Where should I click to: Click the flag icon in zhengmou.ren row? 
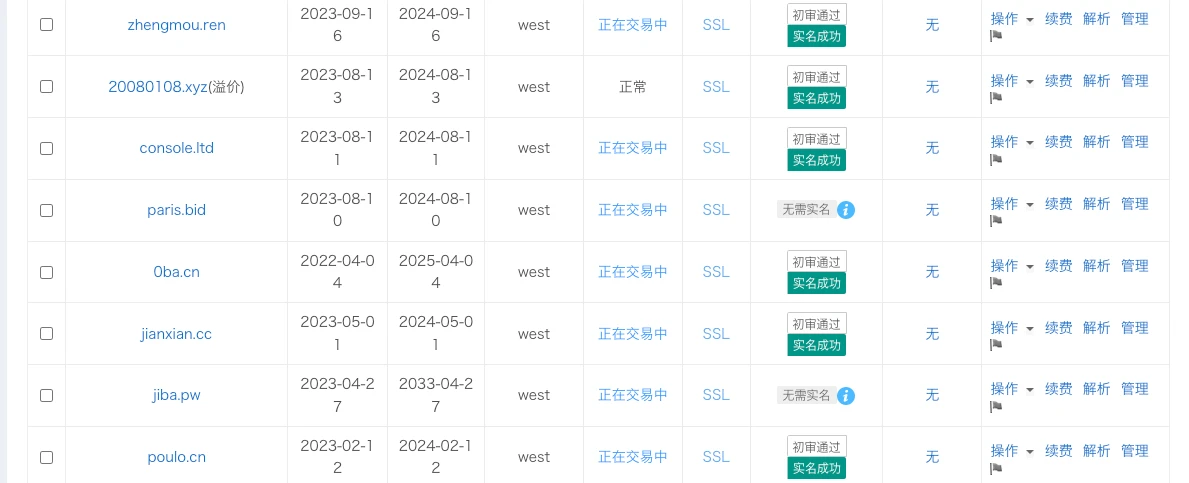(996, 36)
